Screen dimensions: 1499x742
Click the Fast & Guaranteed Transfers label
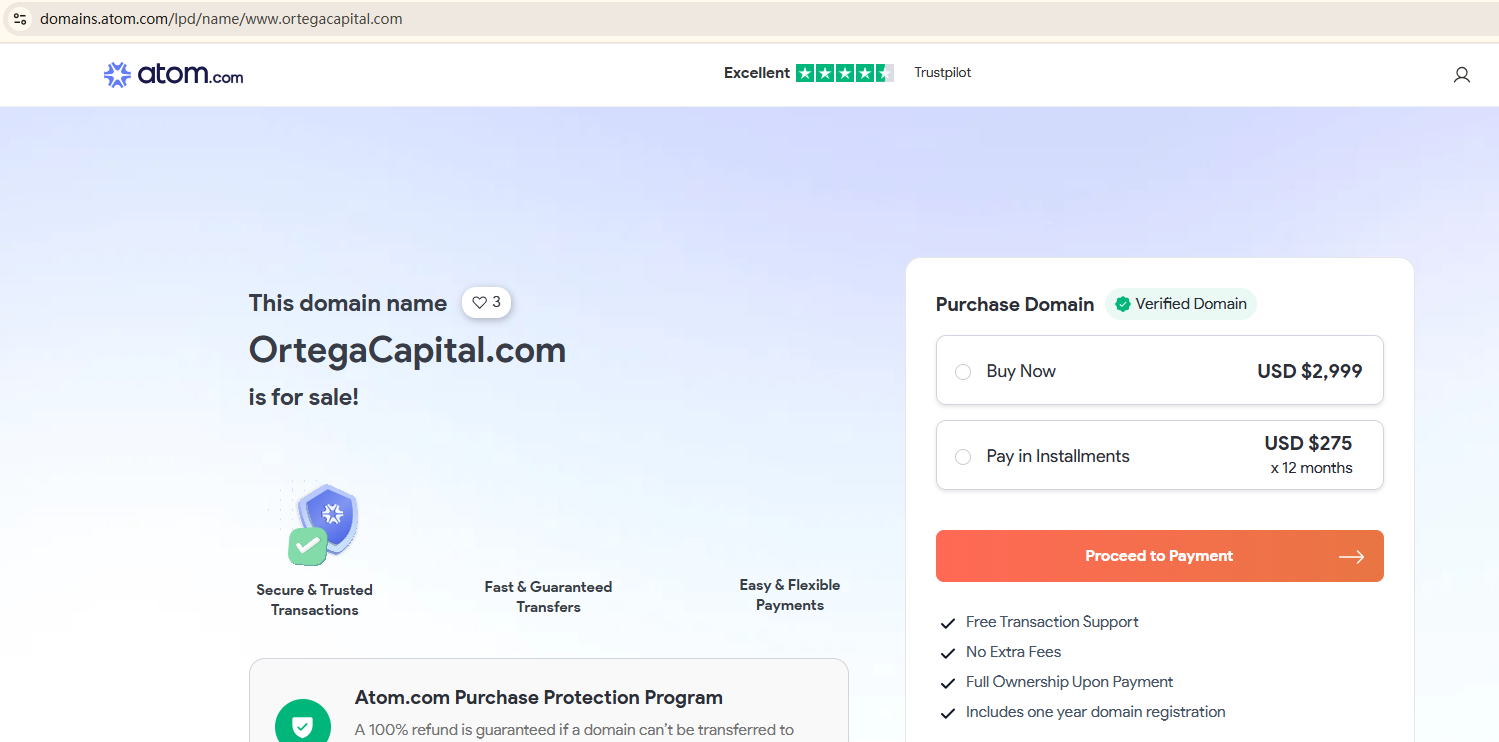(x=548, y=597)
